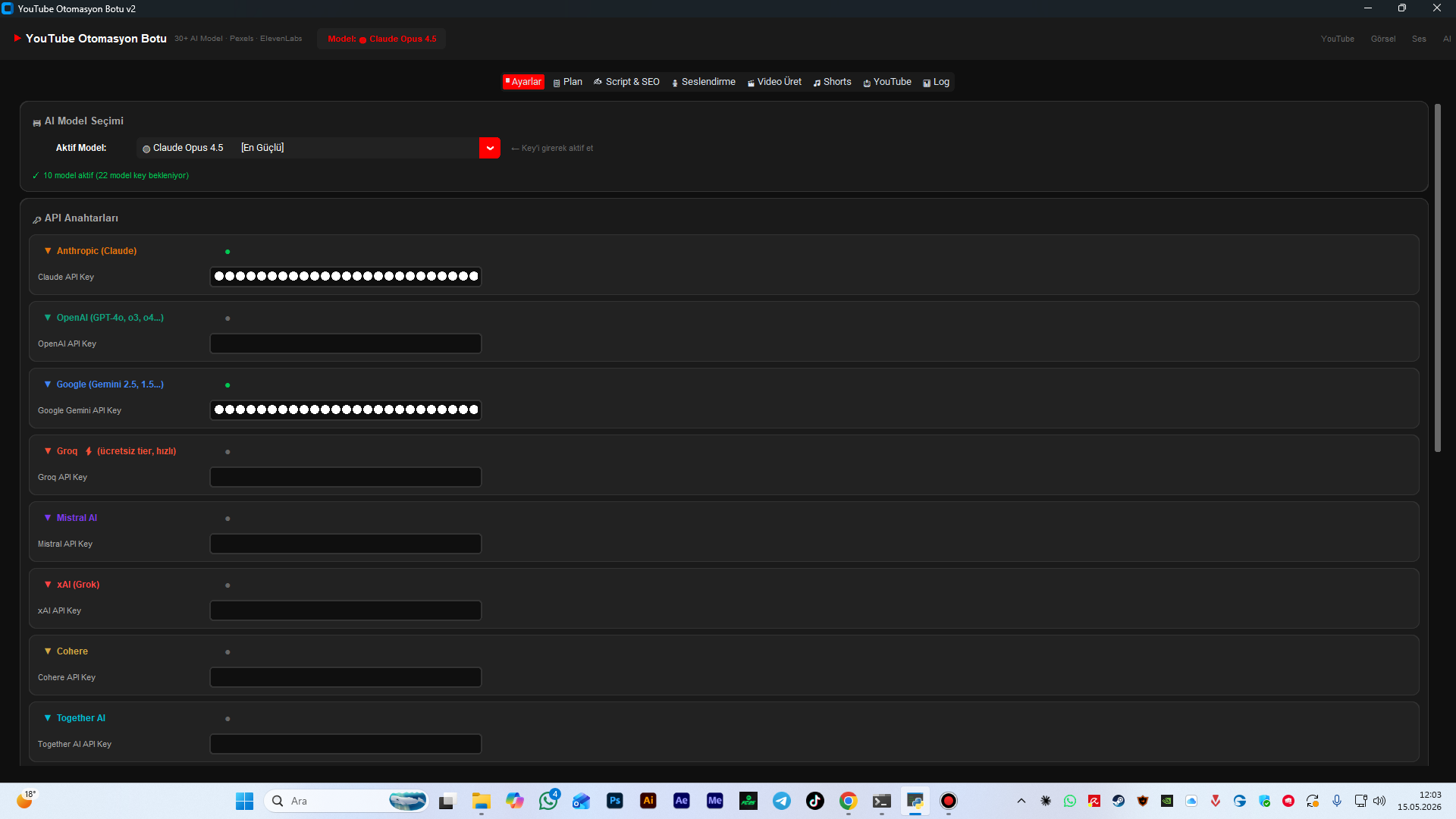The width and height of the screenshot is (1456, 819).
Task: Collapse the Cohere section
Action: click(66, 651)
